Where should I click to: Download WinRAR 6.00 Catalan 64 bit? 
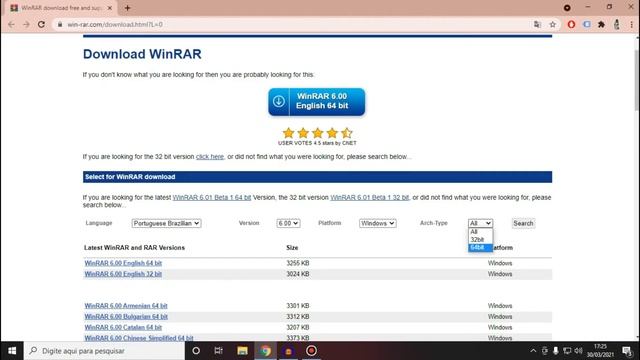point(123,327)
